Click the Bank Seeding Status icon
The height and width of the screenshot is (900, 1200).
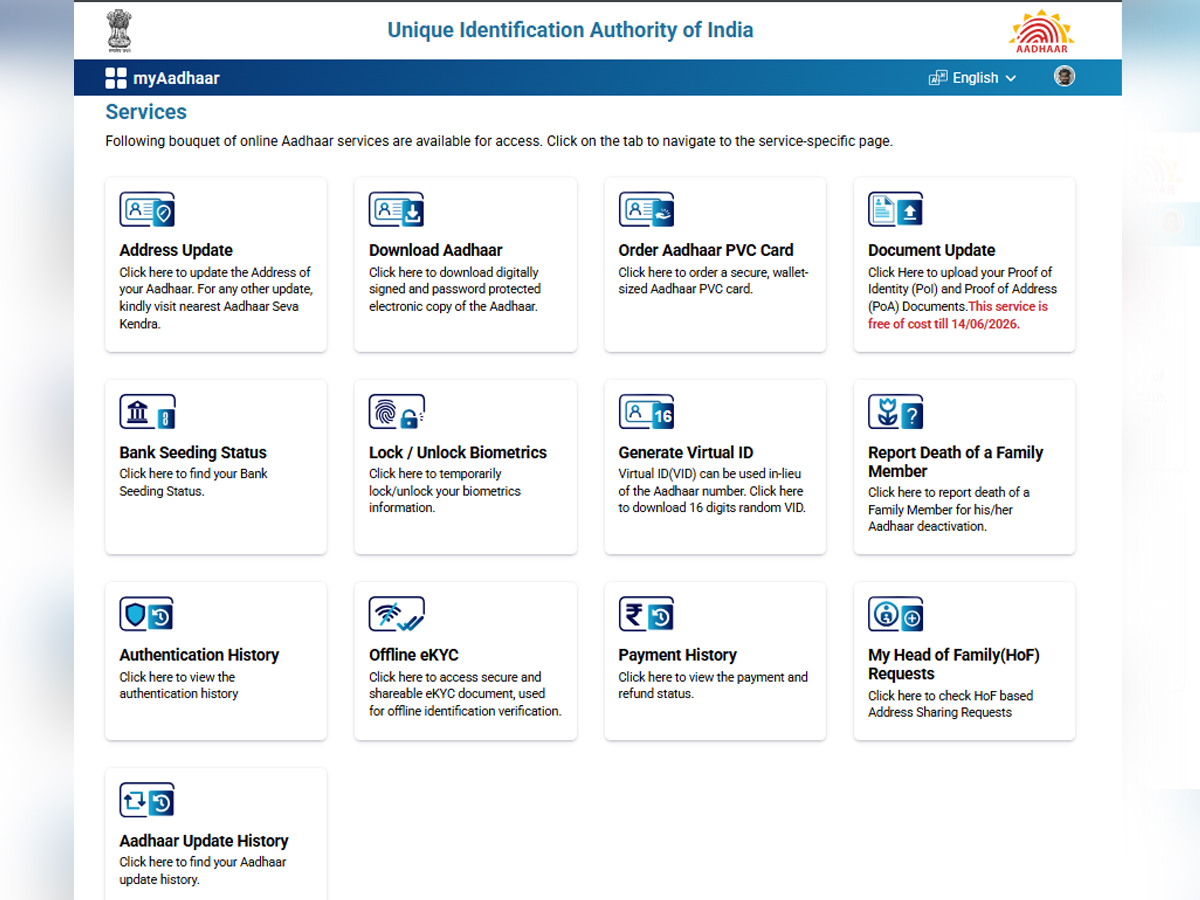(147, 412)
